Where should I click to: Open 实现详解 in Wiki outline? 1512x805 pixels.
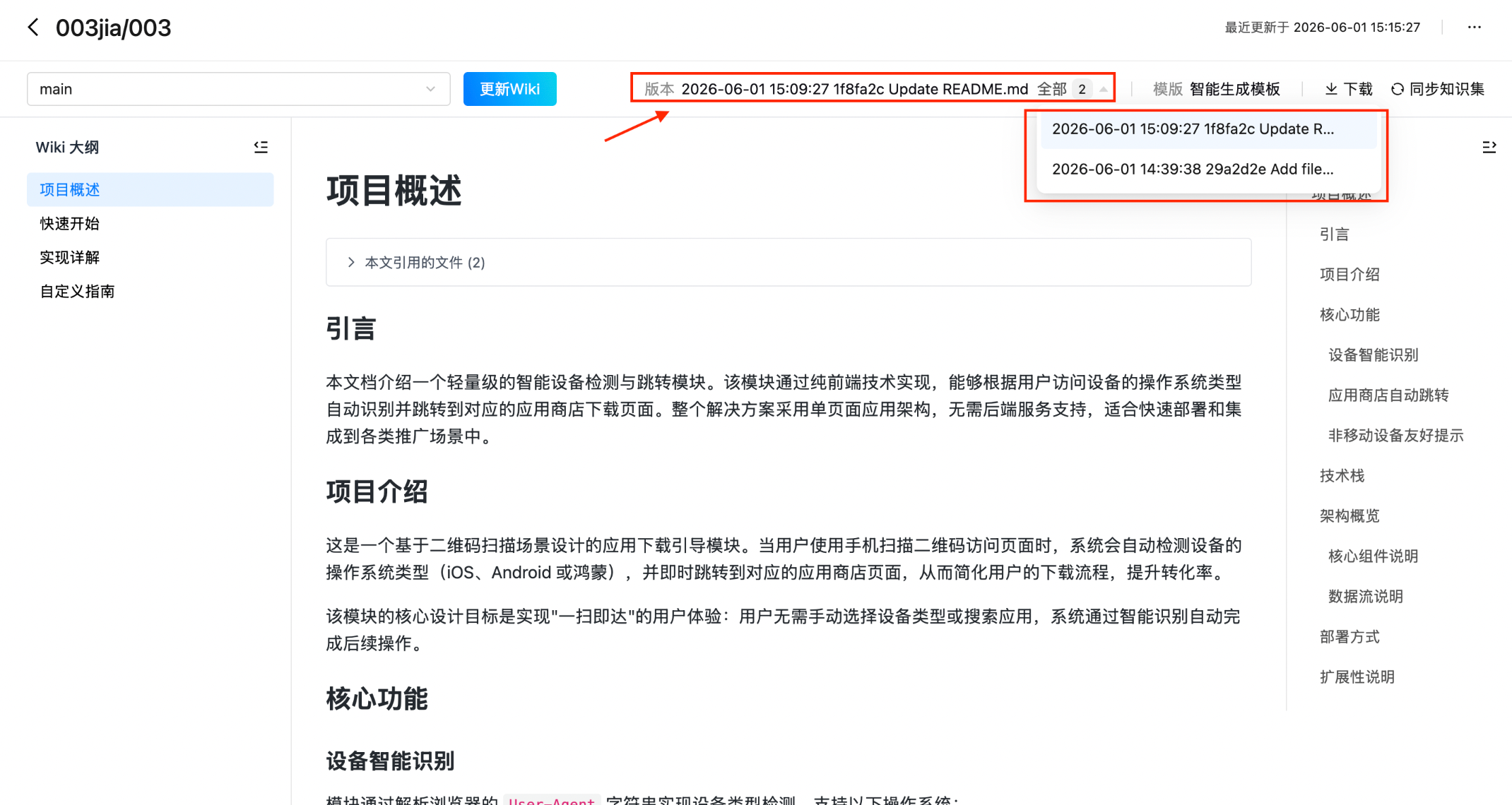pos(150,258)
